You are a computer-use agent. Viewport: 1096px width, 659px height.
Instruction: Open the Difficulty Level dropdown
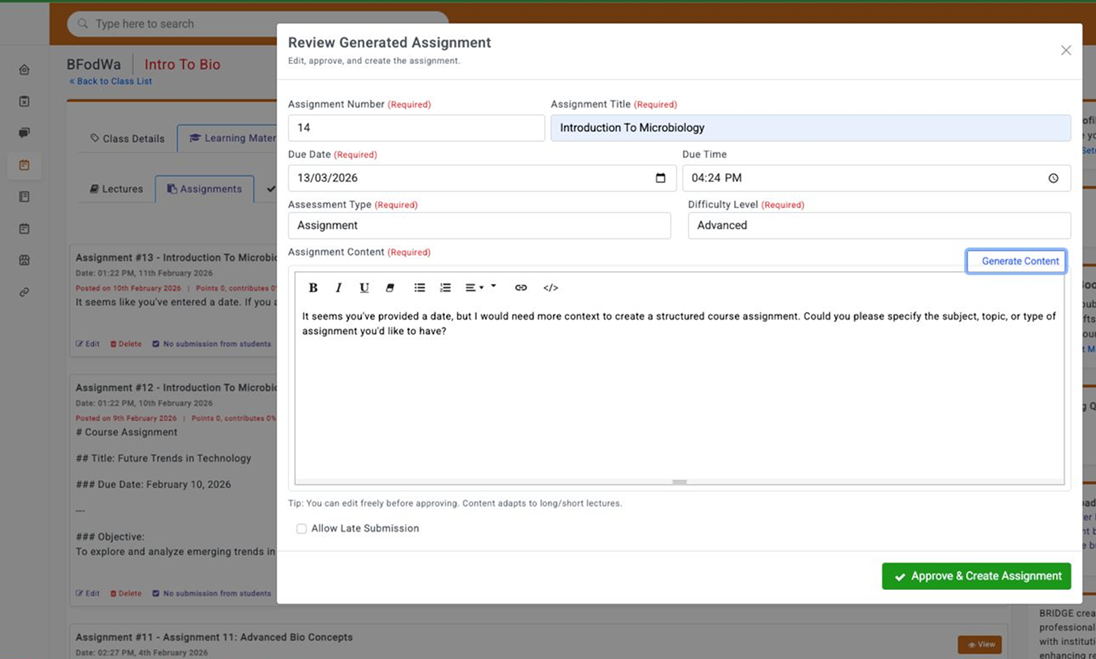(878, 226)
